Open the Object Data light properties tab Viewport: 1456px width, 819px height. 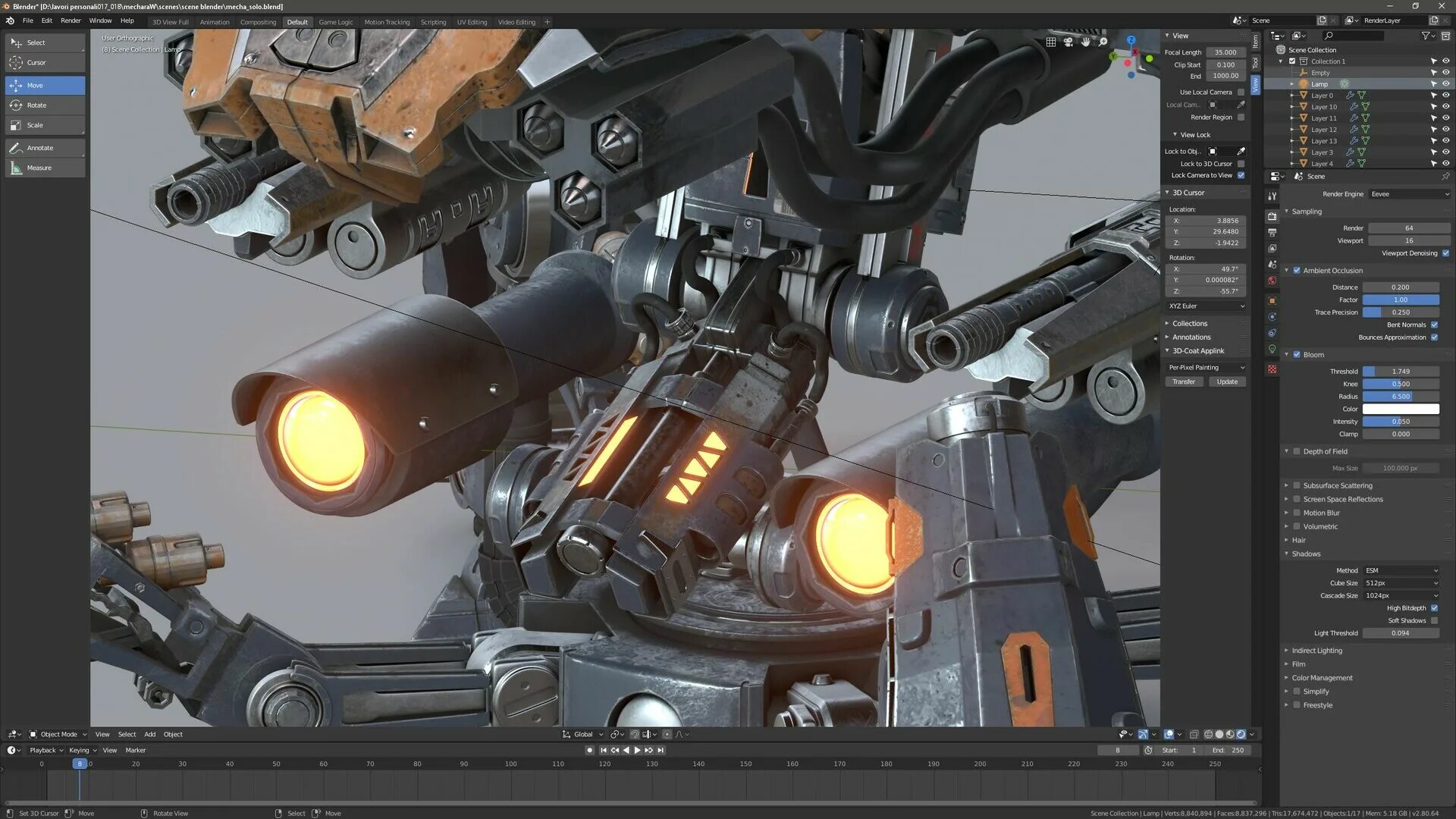click(1272, 350)
